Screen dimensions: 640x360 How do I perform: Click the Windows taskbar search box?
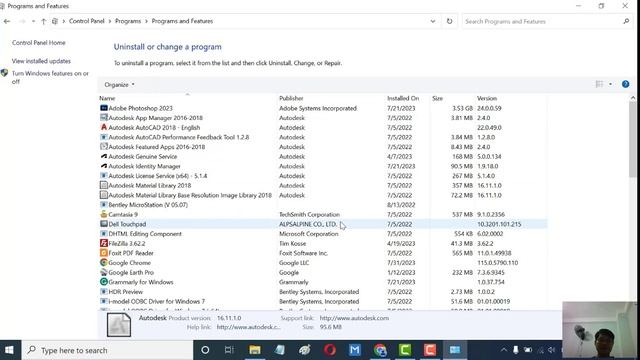[107, 350]
